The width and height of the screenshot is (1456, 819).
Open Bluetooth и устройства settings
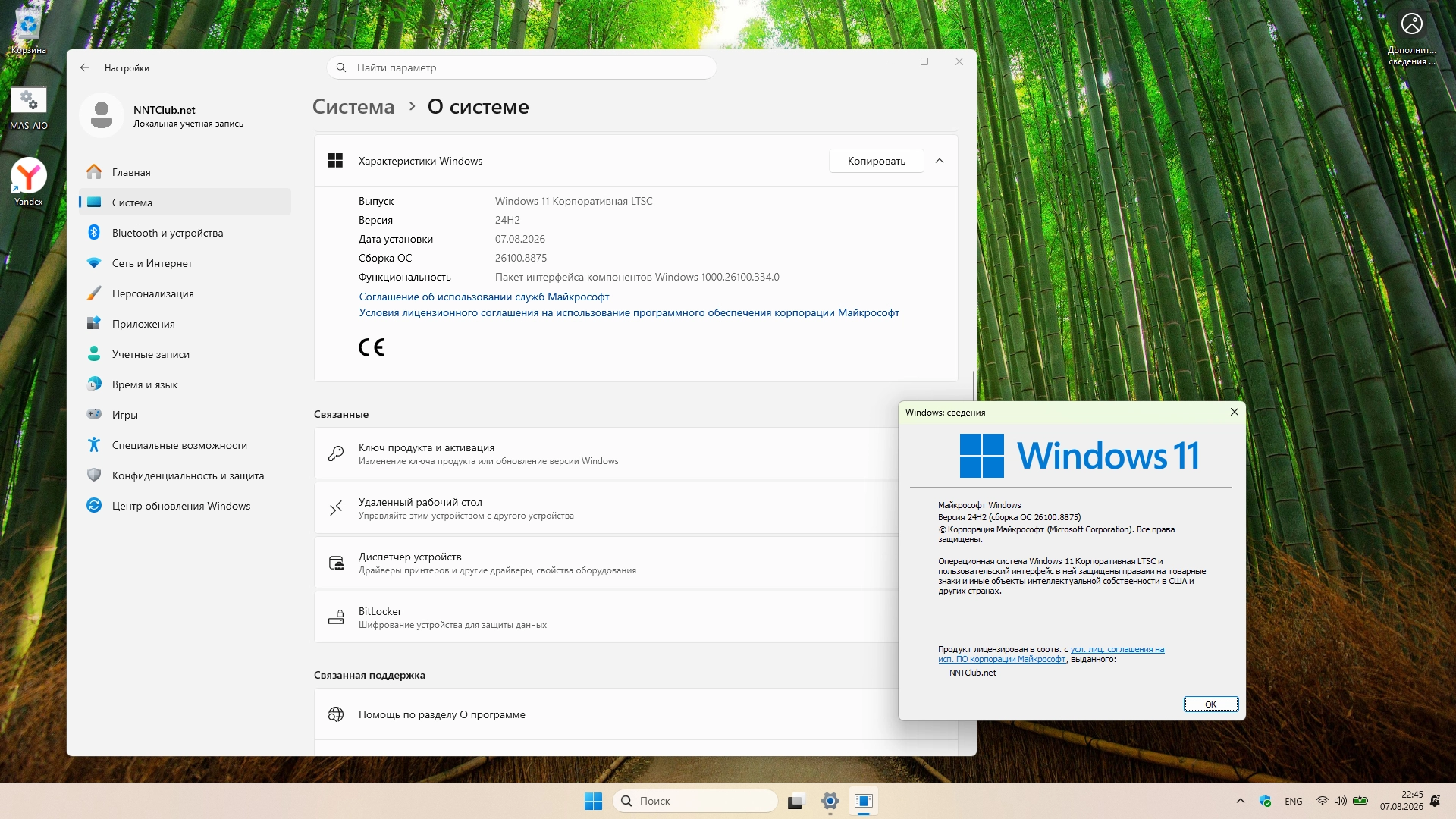point(185,233)
